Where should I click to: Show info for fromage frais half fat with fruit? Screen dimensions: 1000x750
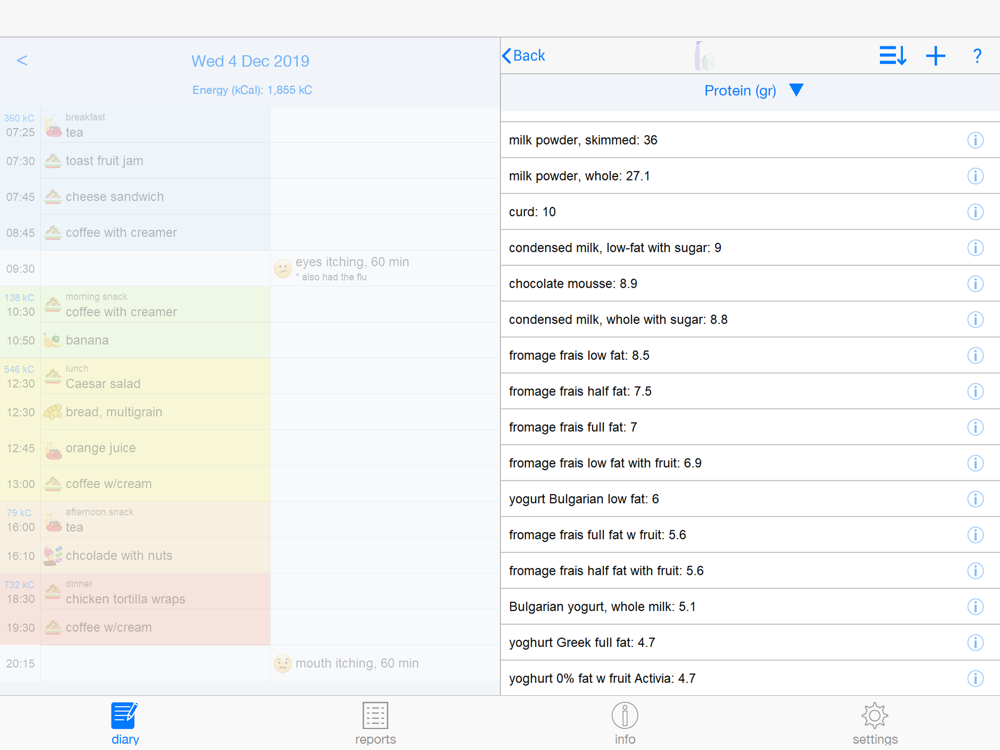(975, 570)
